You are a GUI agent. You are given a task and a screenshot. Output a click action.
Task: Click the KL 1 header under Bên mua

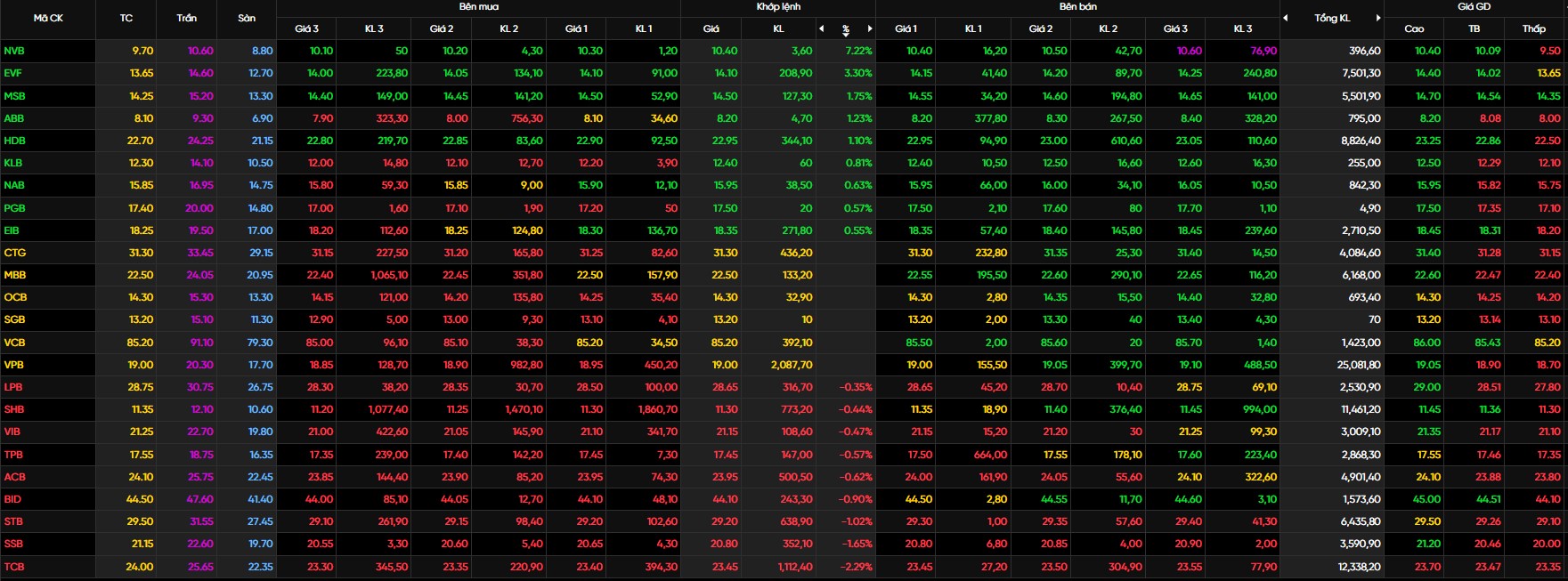pyautogui.click(x=644, y=28)
